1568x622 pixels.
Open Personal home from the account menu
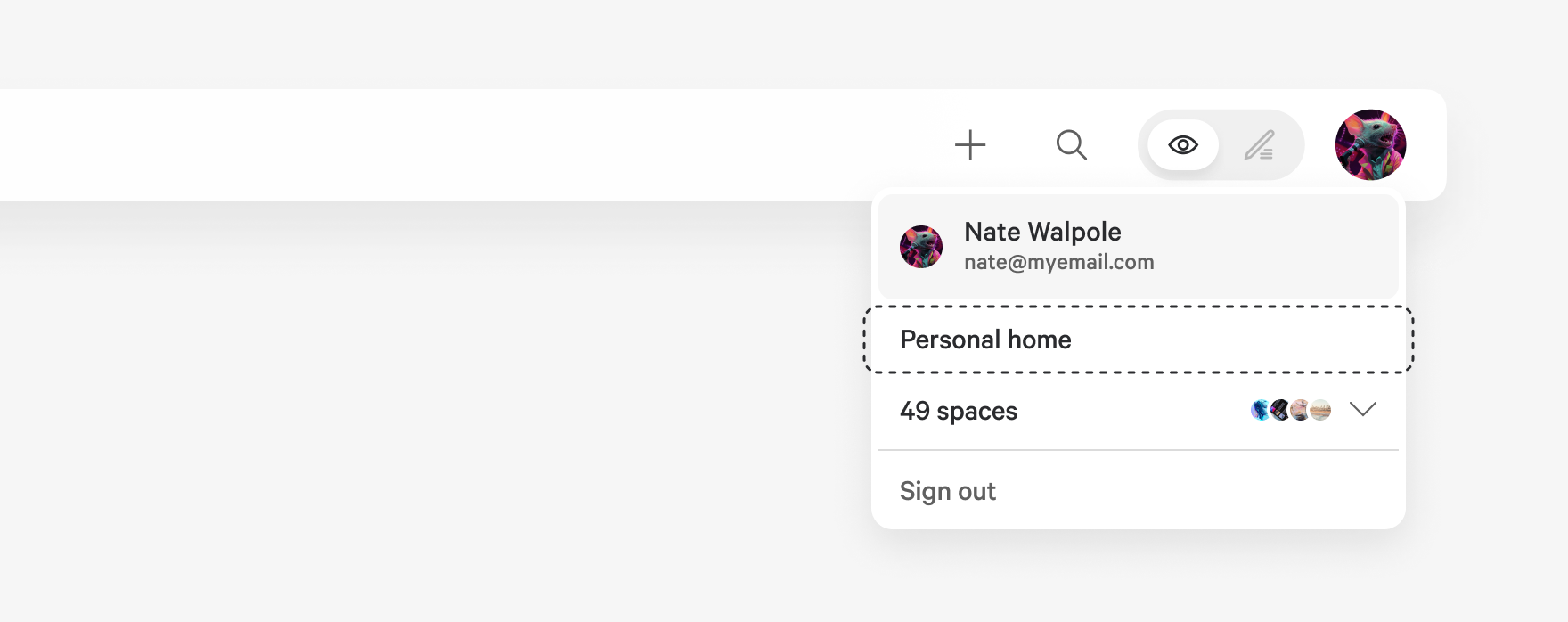985,340
